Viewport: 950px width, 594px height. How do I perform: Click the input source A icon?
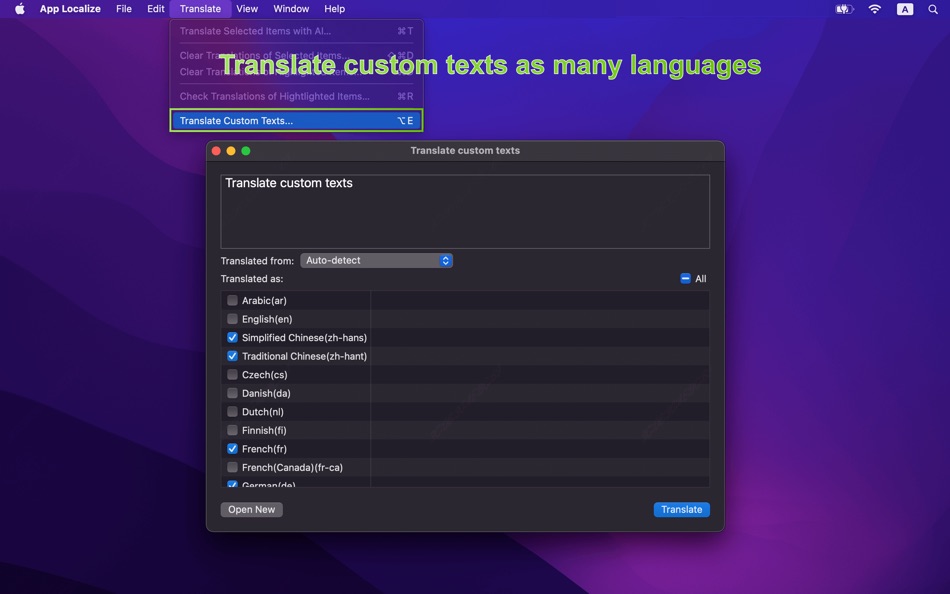coord(905,9)
